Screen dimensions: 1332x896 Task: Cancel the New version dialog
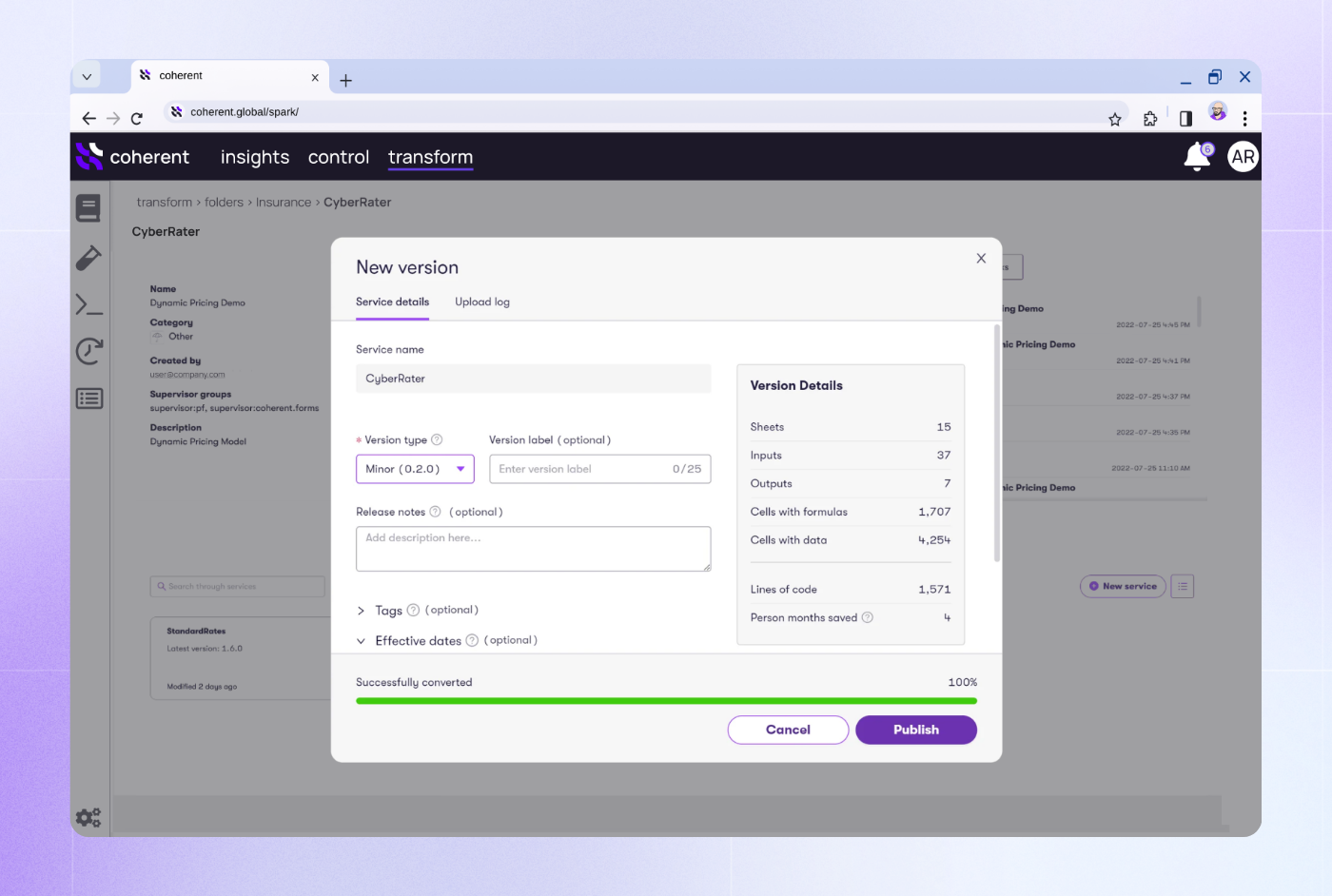[x=788, y=730]
